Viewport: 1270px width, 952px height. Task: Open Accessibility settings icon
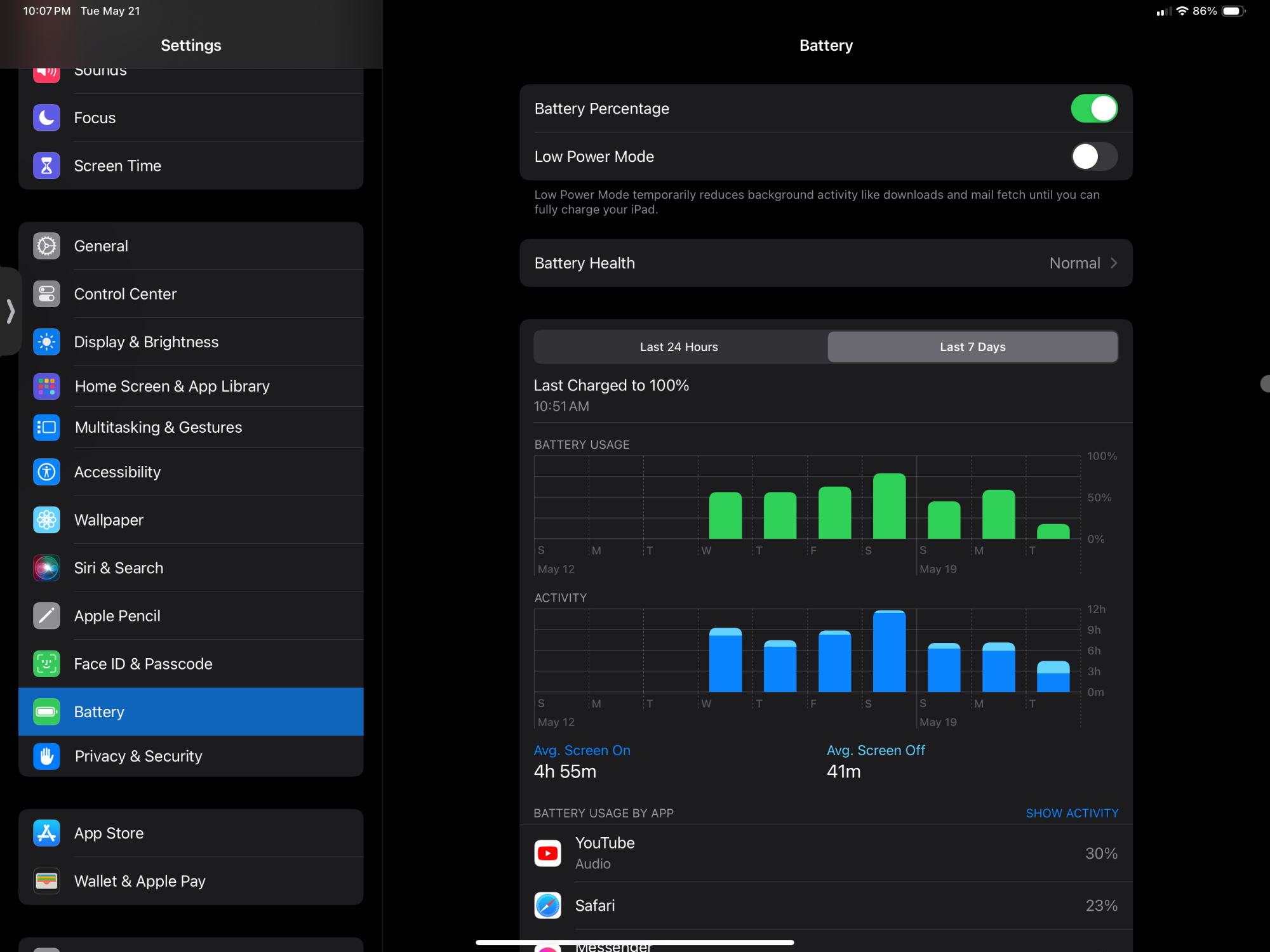46,472
